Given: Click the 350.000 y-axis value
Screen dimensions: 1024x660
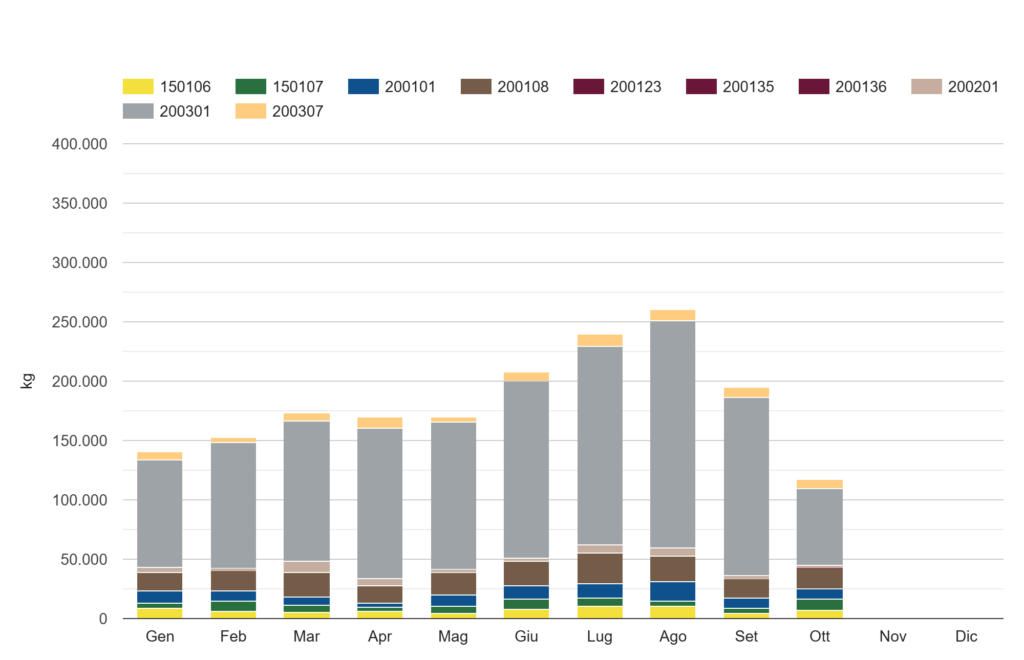Looking at the screenshot, I should click(x=80, y=204).
